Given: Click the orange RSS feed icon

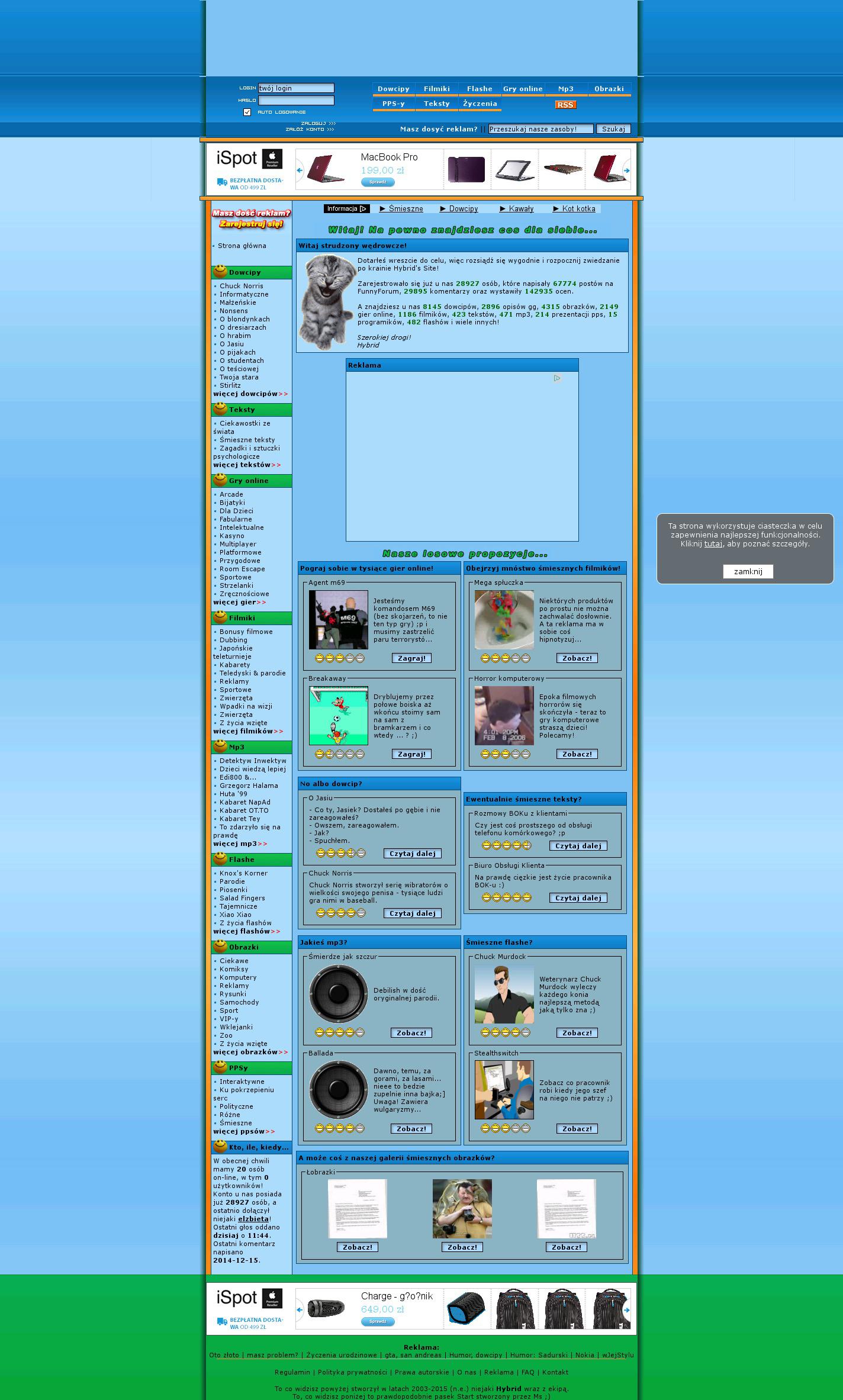Looking at the screenshot, I should (x=565, y=105).
